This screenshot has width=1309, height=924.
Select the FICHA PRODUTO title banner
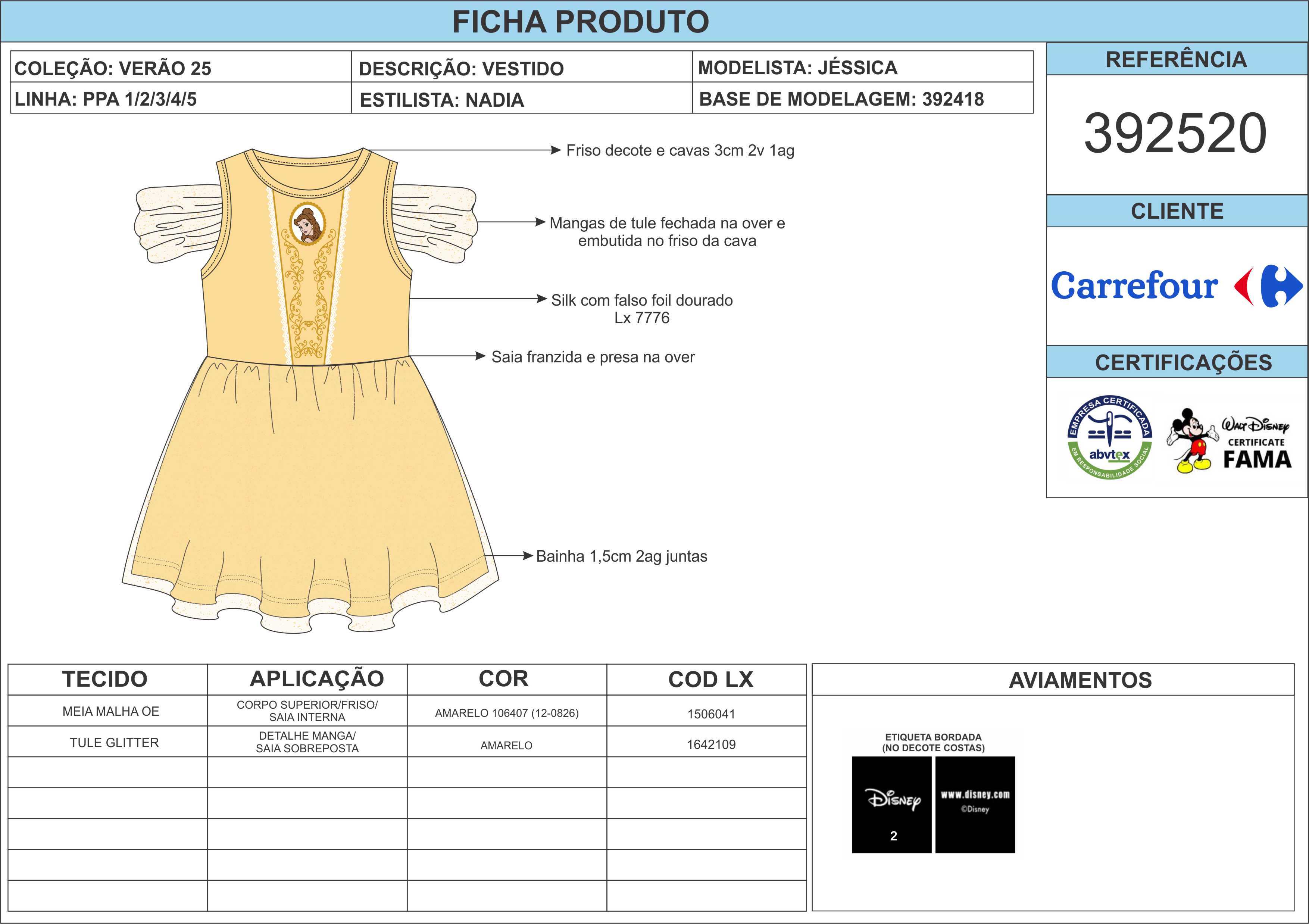pos(580,22)
